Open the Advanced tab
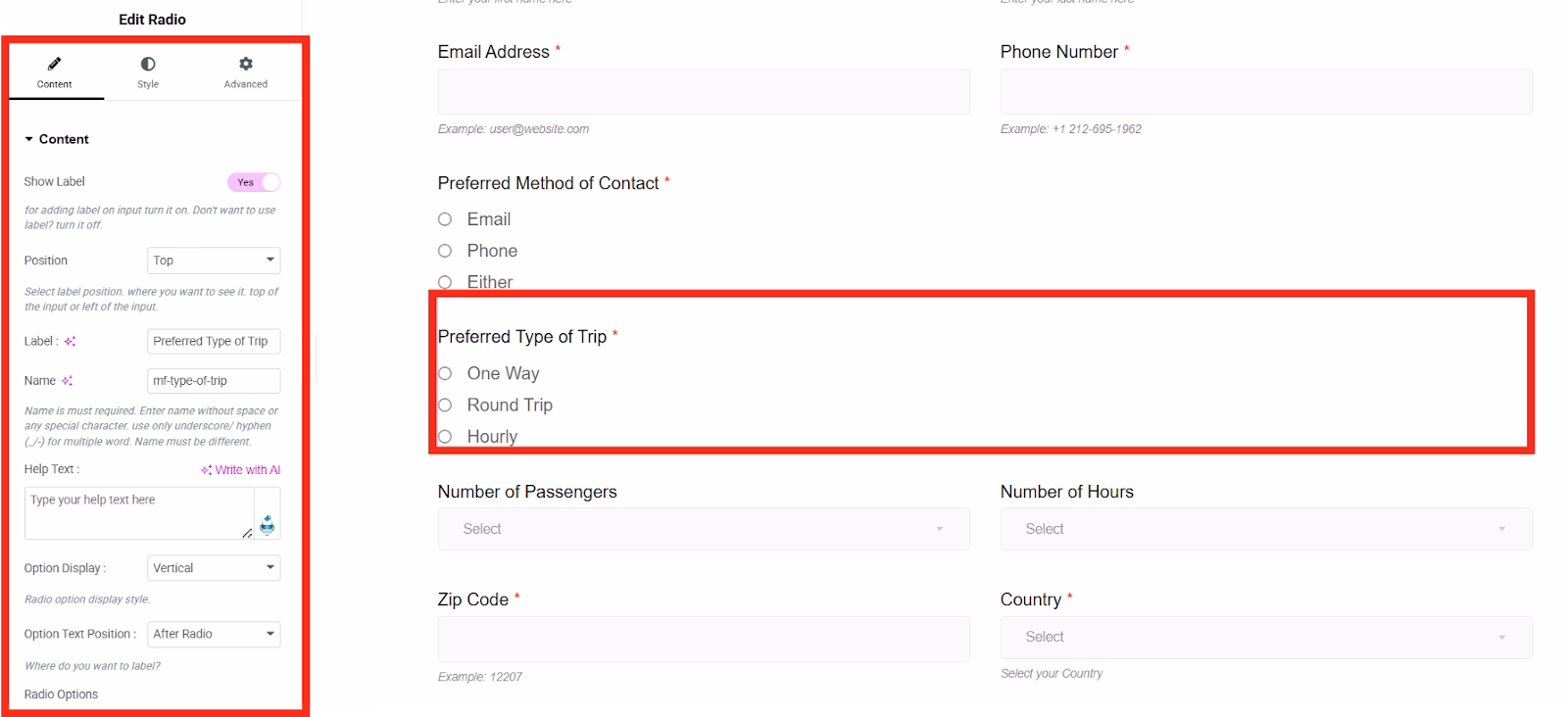Image resolution: width=1568 pixels, height=717 pixels. point(246,72)
